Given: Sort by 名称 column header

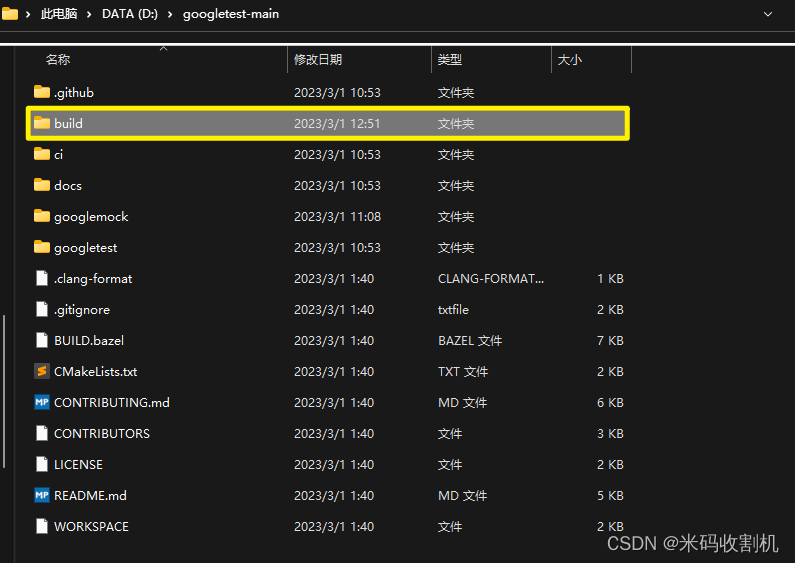Looking at the screenshot, I should tap(58, 59).
